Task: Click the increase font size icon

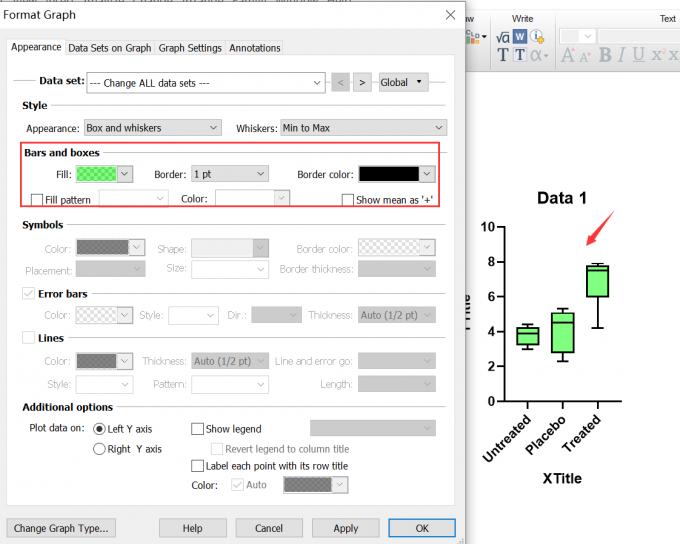Action: [x=567, y=55]
